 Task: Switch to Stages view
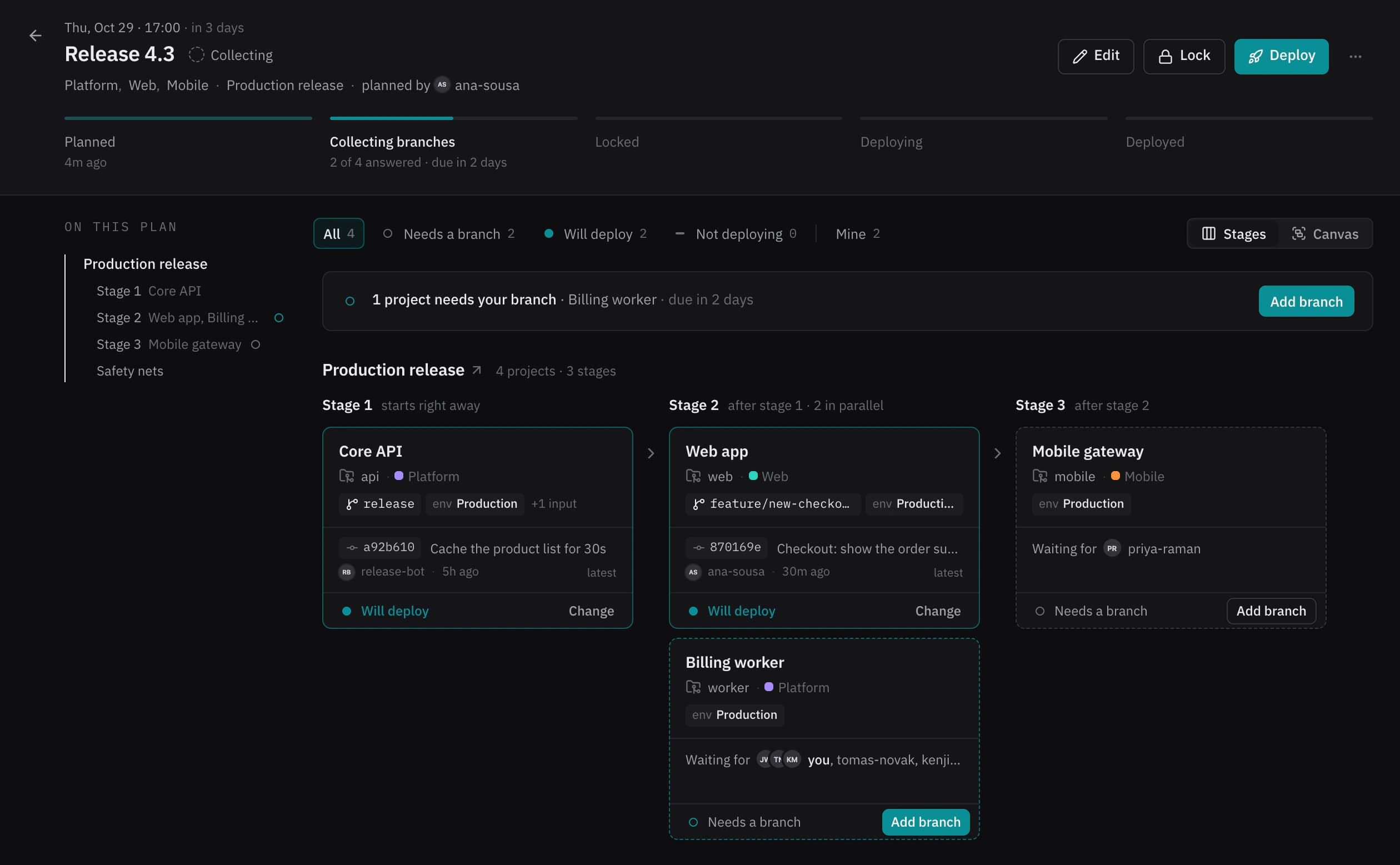click(1233, 234)
